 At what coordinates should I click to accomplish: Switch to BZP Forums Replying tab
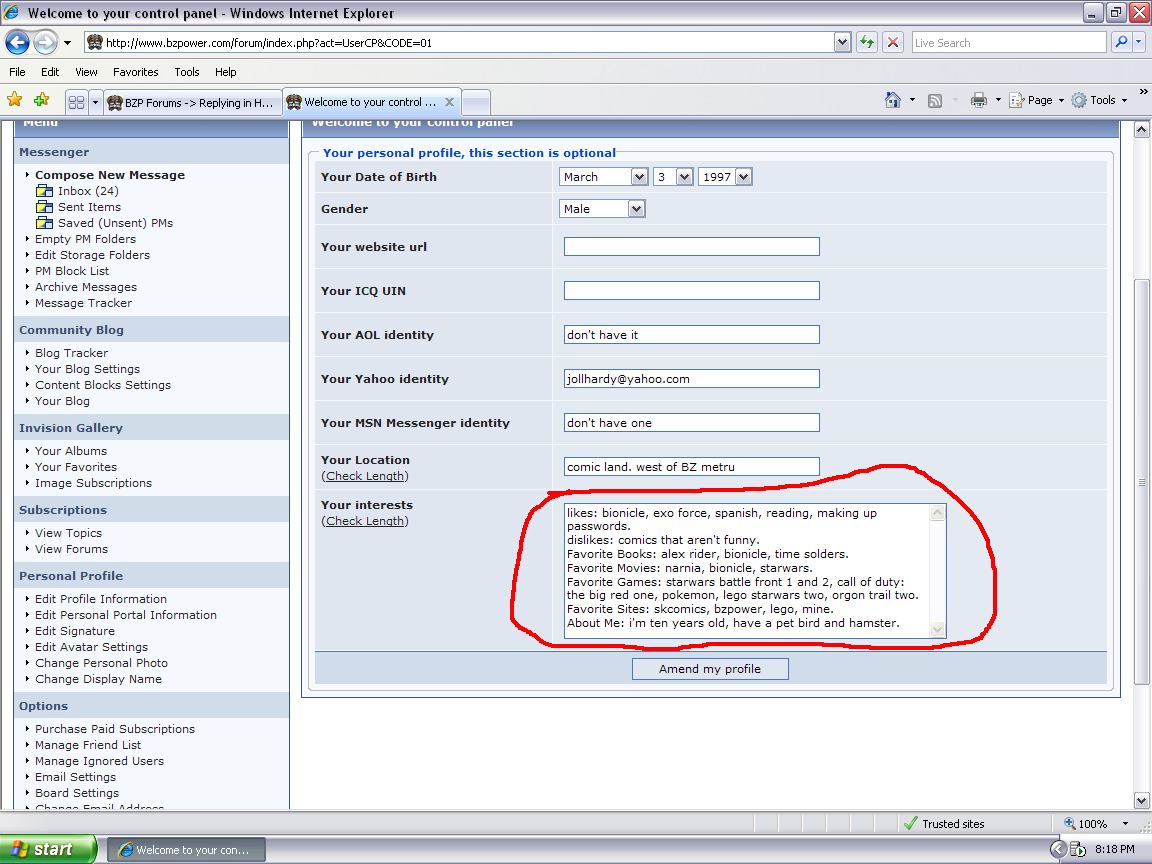click(192, 103)
